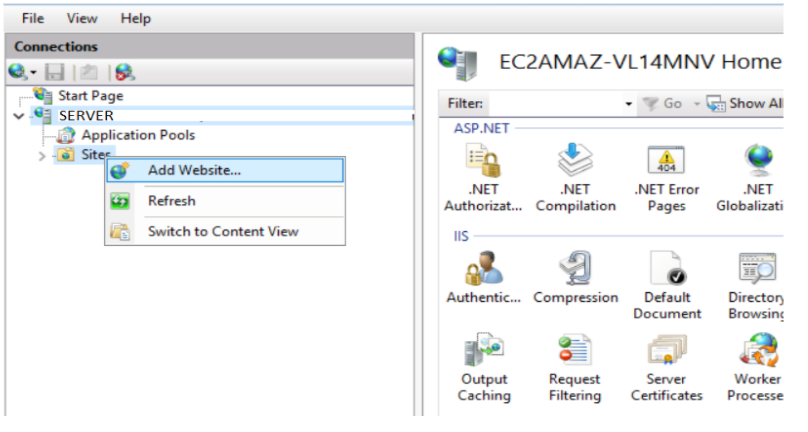Click the server home icon beside the title
The image size is (808, 432).
pyautogui.click(x=458, y=64)
